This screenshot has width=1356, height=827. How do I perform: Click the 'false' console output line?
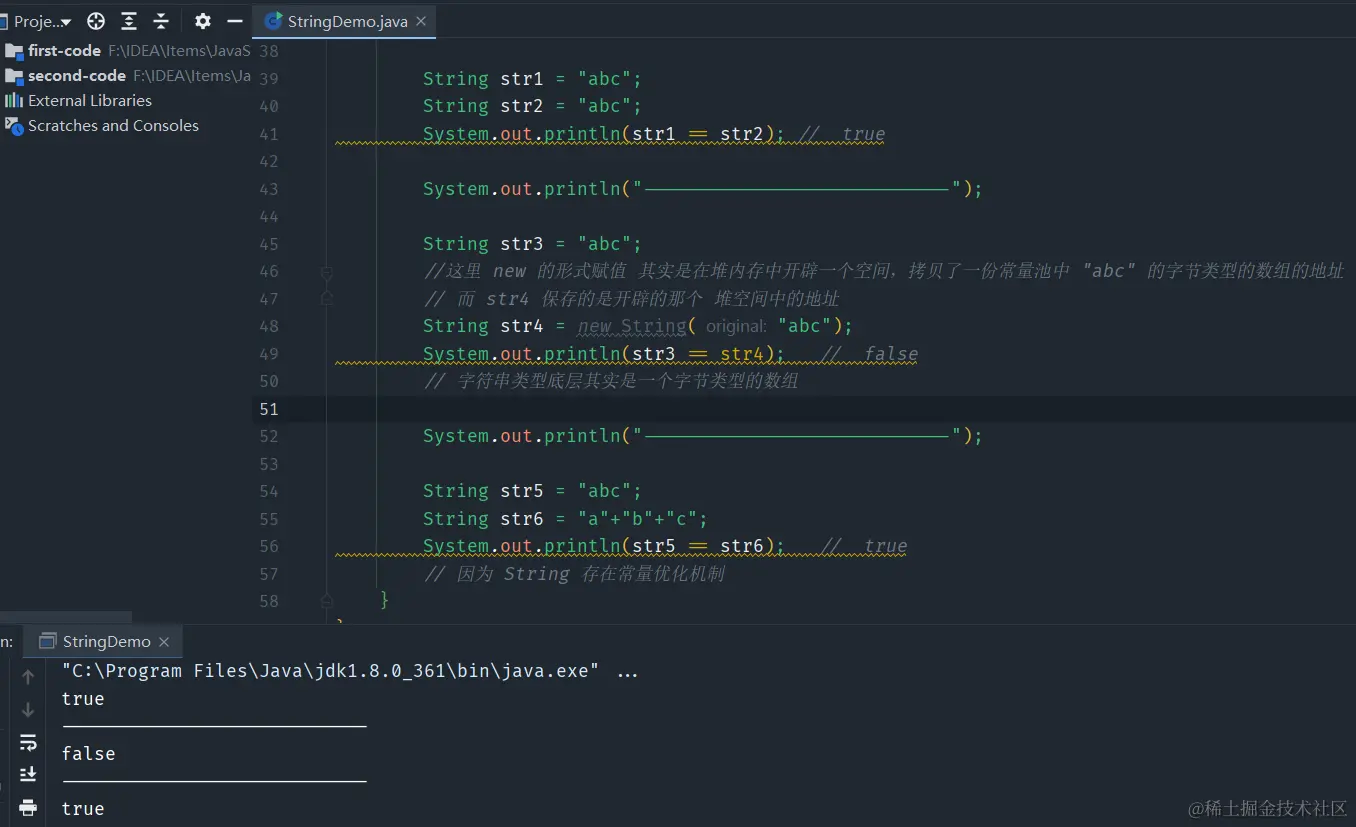[x=88, y=754]
